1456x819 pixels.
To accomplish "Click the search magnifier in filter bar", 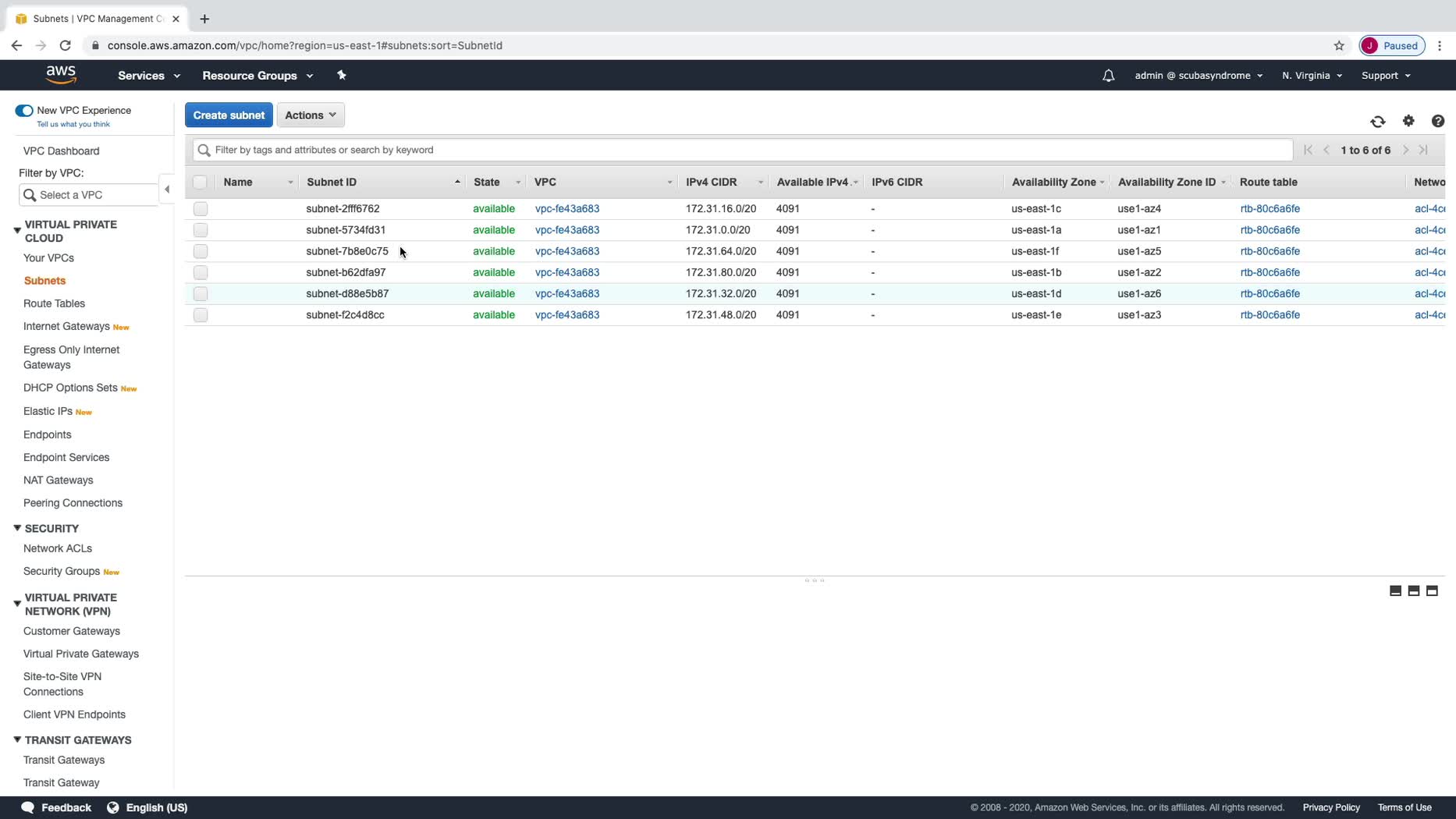I will coord(204,150).
